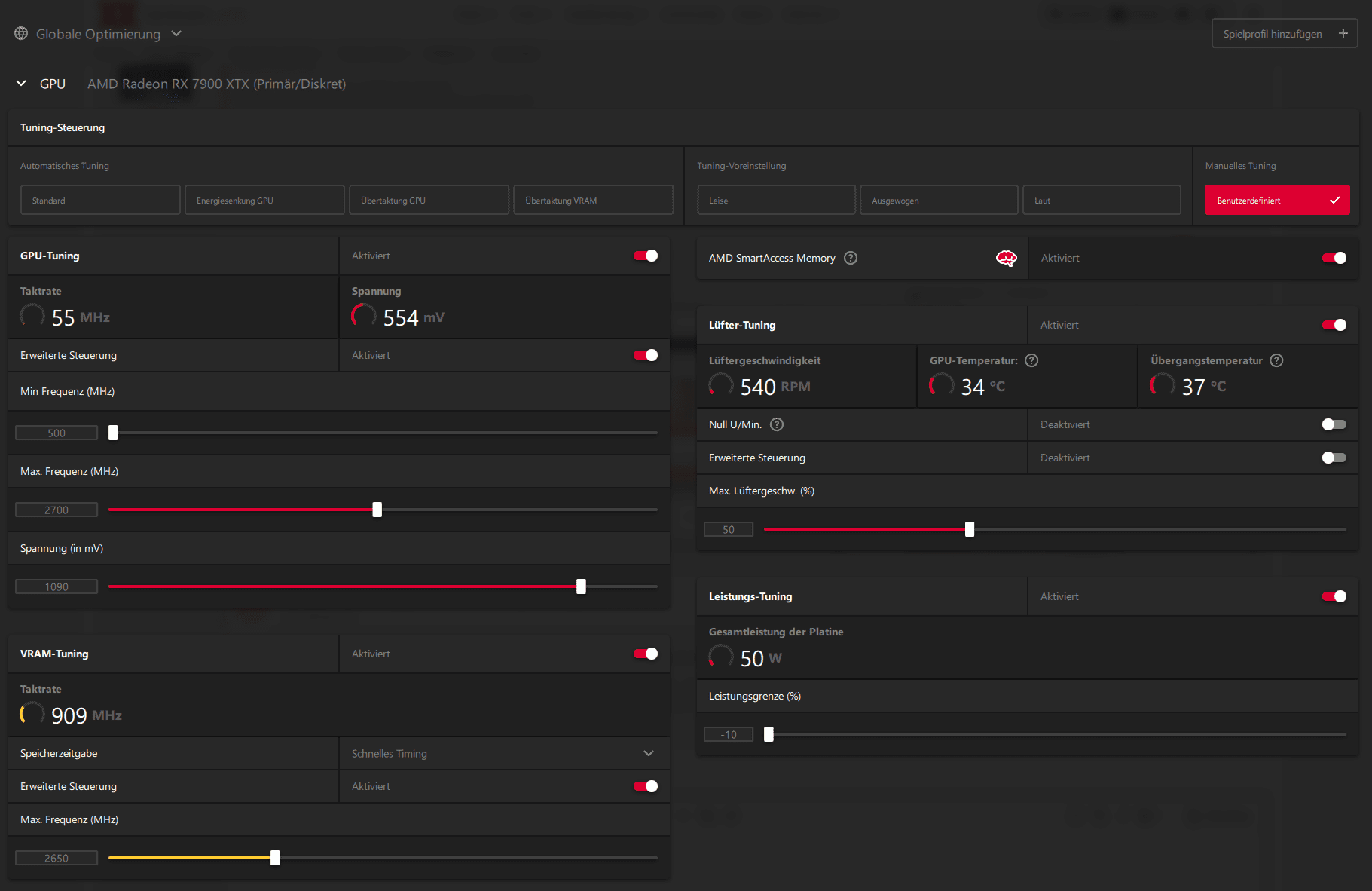The height and width of the screenshot is (891, 1372).
Task: Disable the Lüfter-Tuning toggle
Action: point(1334,325)
